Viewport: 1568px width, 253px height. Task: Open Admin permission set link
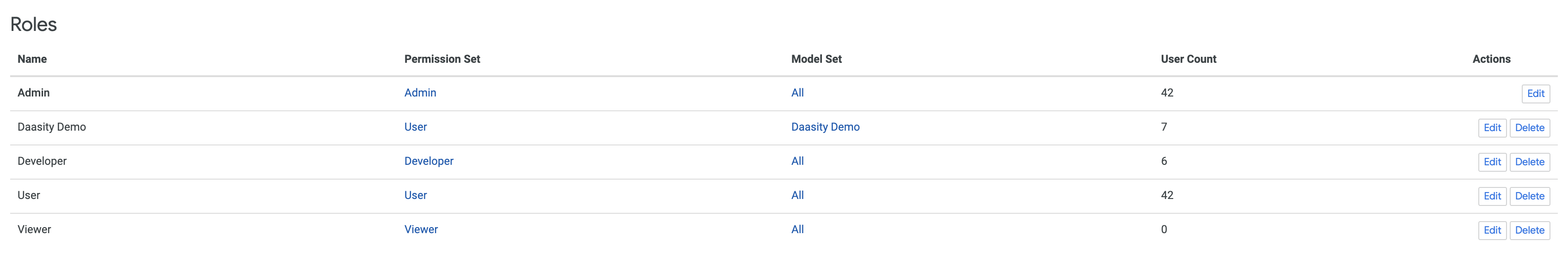pyautogui.click(x=420, y=92)
